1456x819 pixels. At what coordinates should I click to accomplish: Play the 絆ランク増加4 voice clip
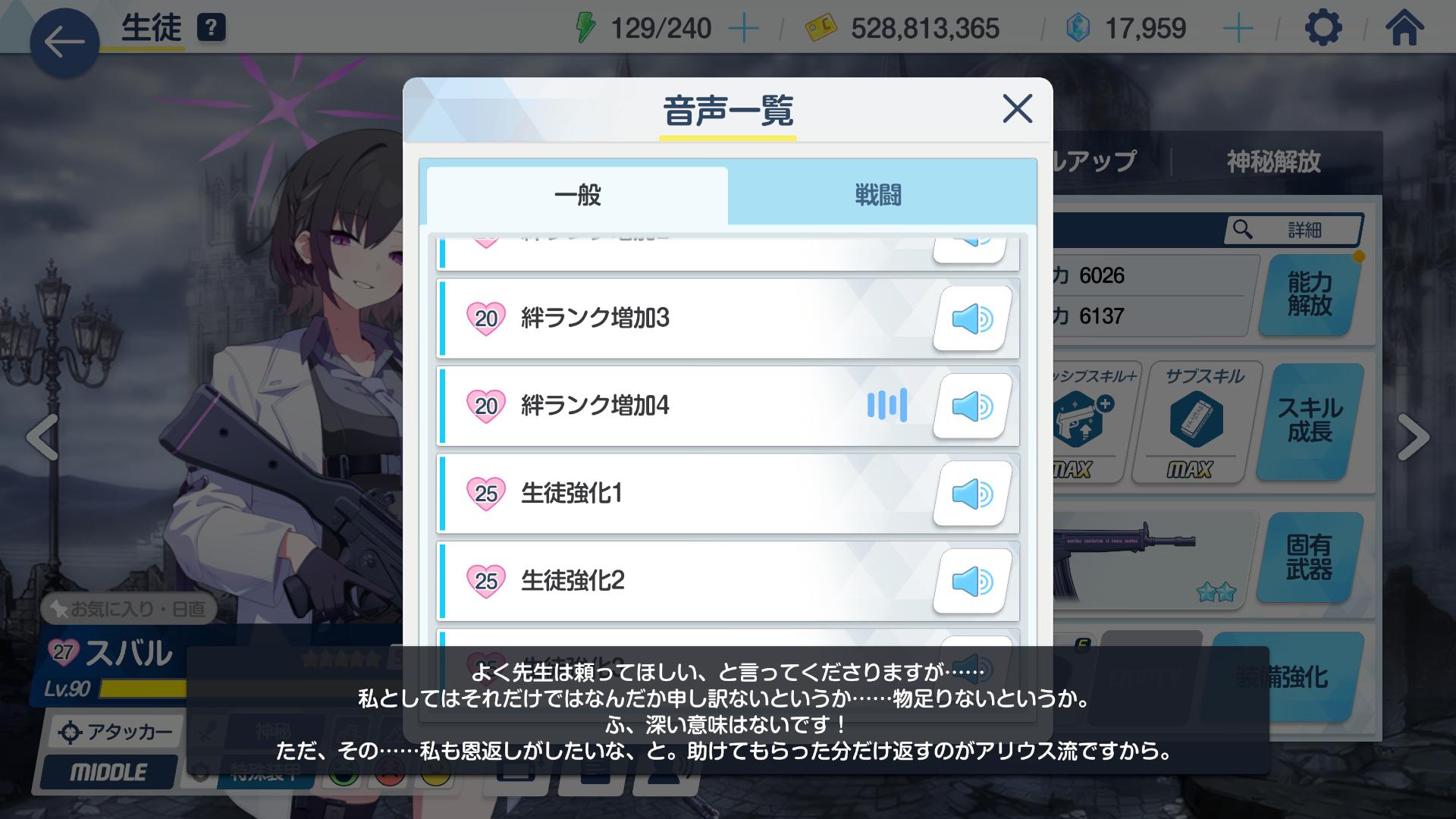(x=972, y=406)
